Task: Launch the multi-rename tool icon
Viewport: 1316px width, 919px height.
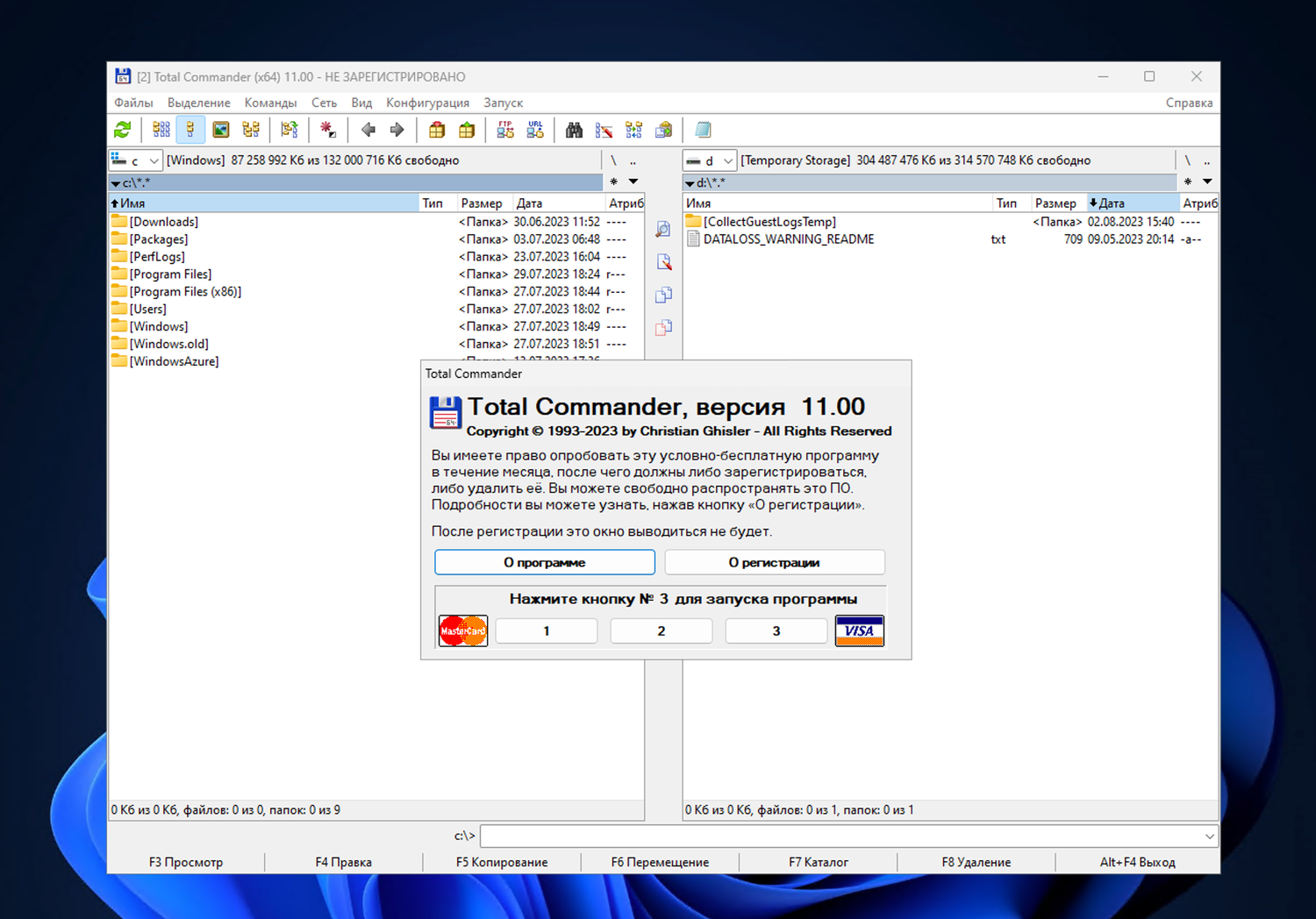Action: [x=604, y=130]
